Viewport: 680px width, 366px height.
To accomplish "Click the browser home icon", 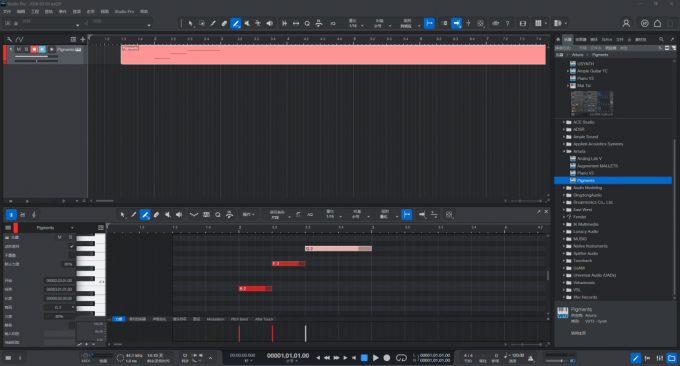I will tap(559, 39).
